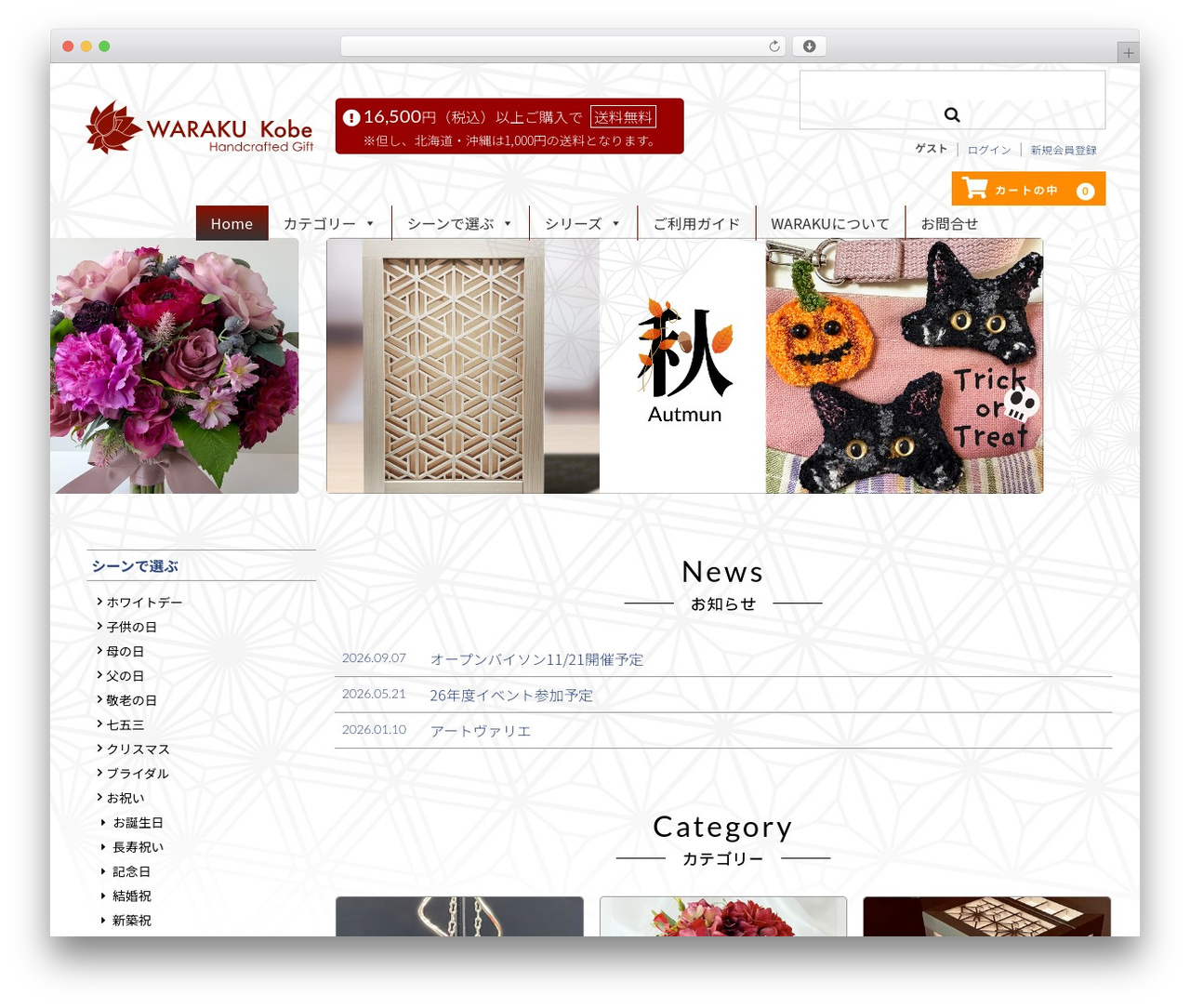Expand the シーンで選ぶ dropdown menu

coord(460,224)
